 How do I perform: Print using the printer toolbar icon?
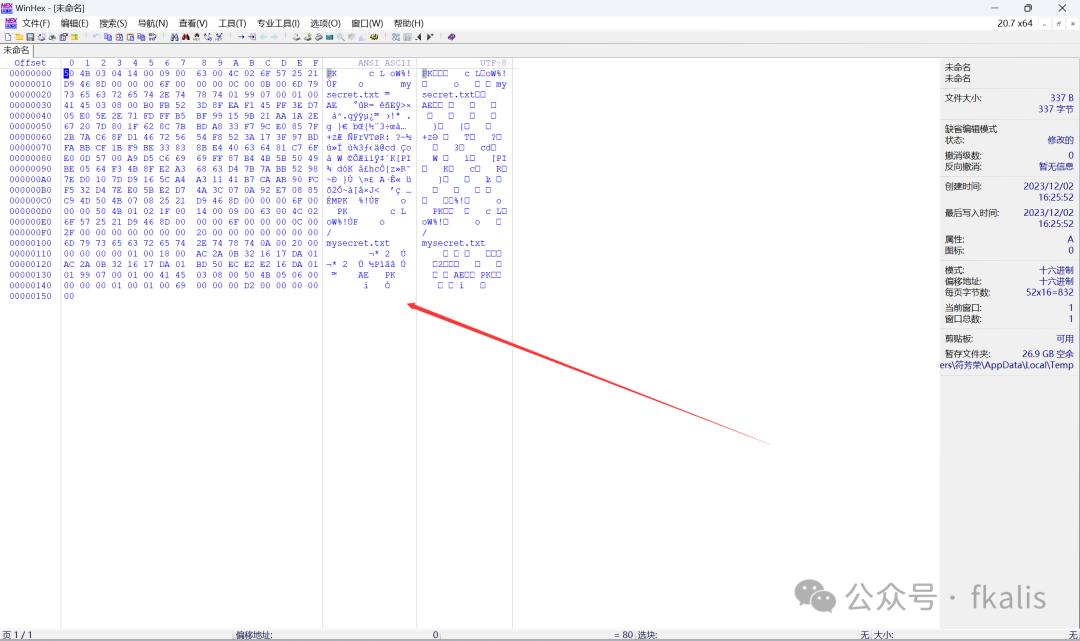[x=41, y=37]
